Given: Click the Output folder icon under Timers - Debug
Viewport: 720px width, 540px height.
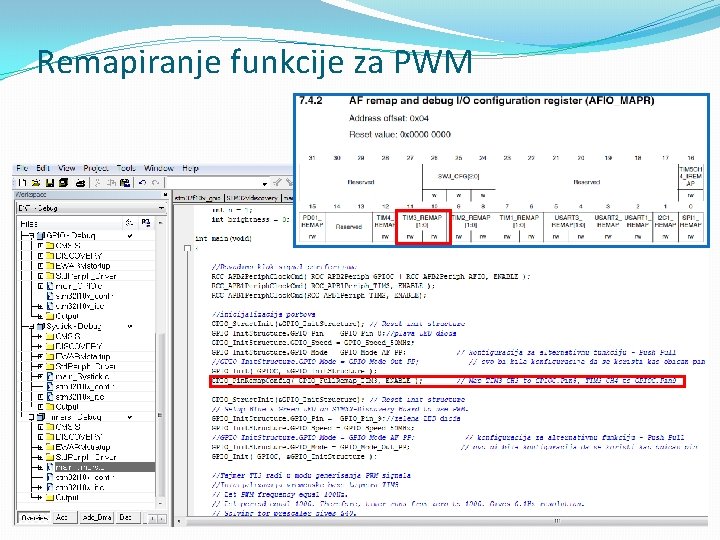Looking at the screenshot, I should click(50, 497).
